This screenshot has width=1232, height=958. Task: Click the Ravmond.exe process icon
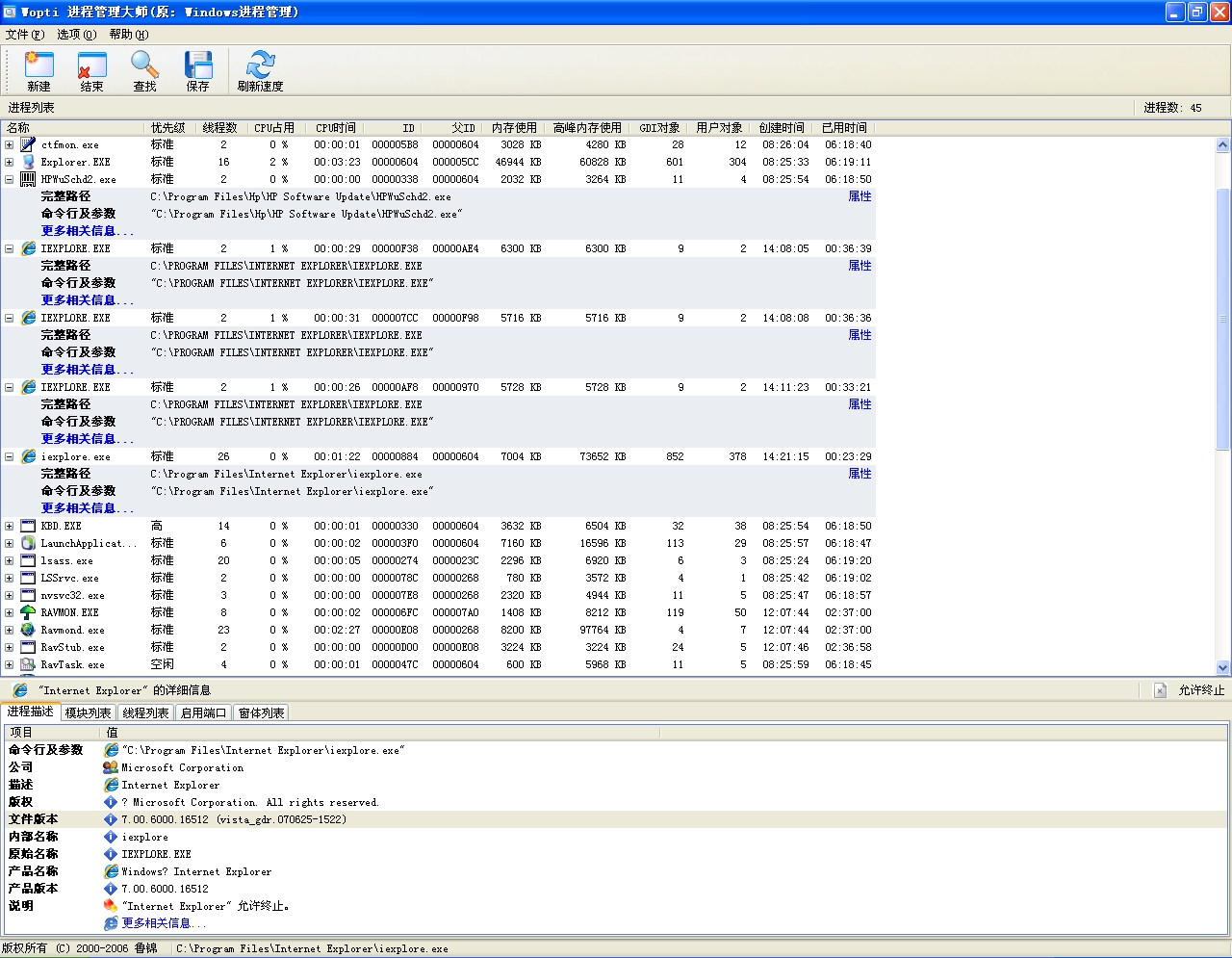[28, 630]
